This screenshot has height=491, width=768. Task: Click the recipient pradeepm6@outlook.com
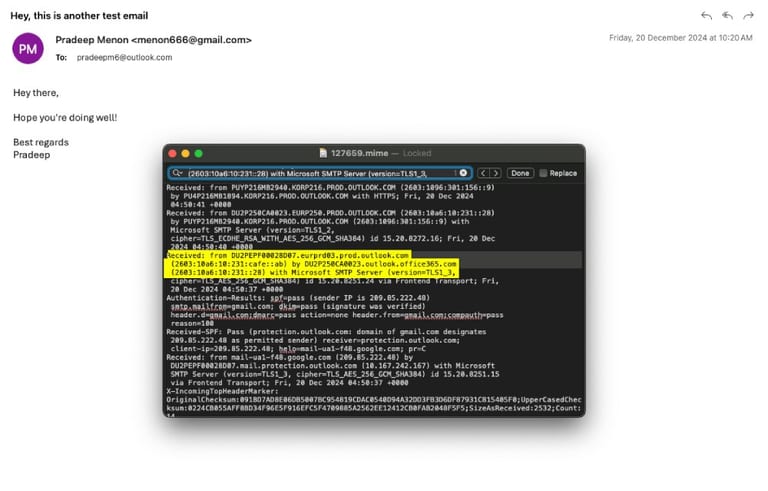124,57
